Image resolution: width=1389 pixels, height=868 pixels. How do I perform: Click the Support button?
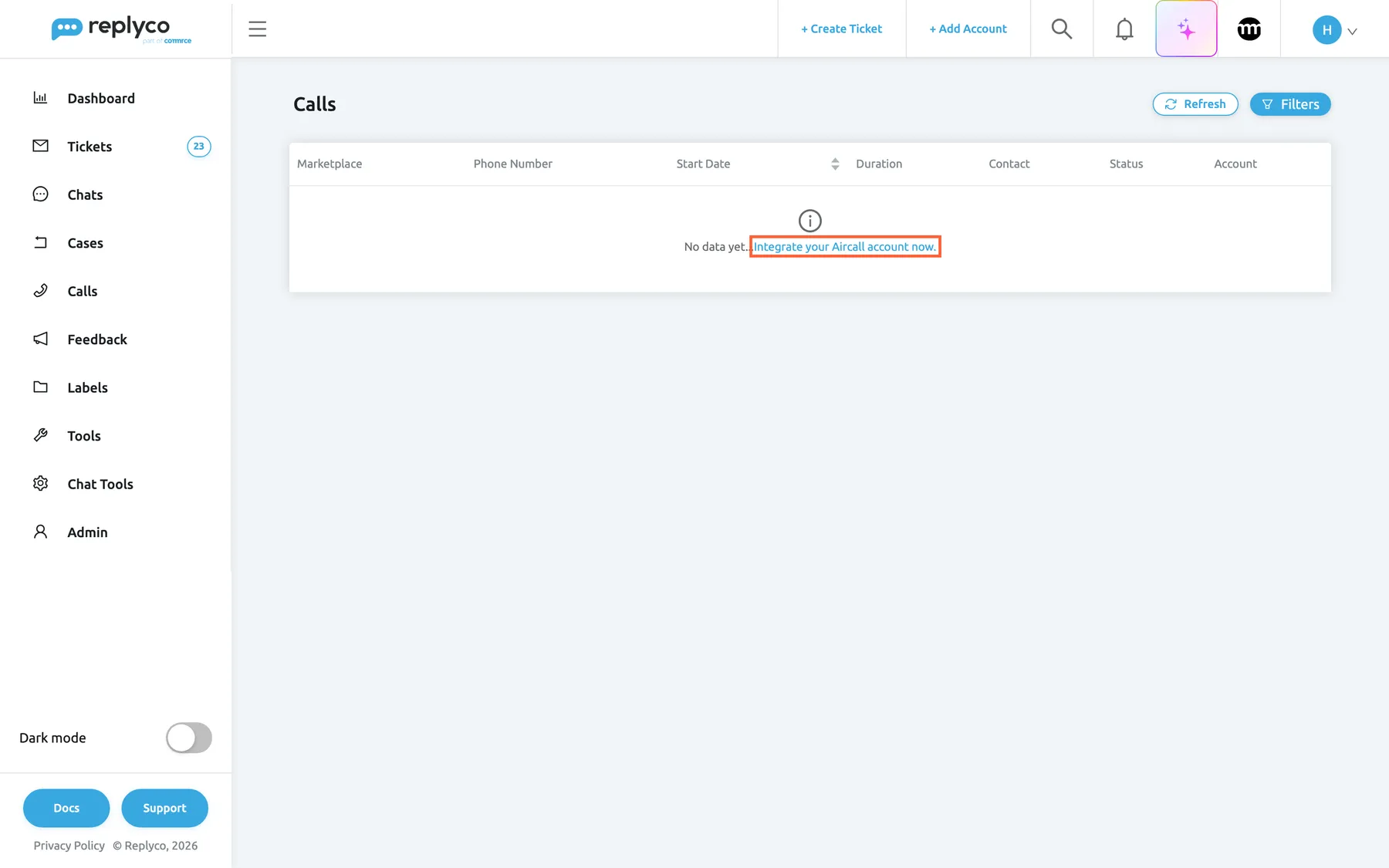[164, 808]
